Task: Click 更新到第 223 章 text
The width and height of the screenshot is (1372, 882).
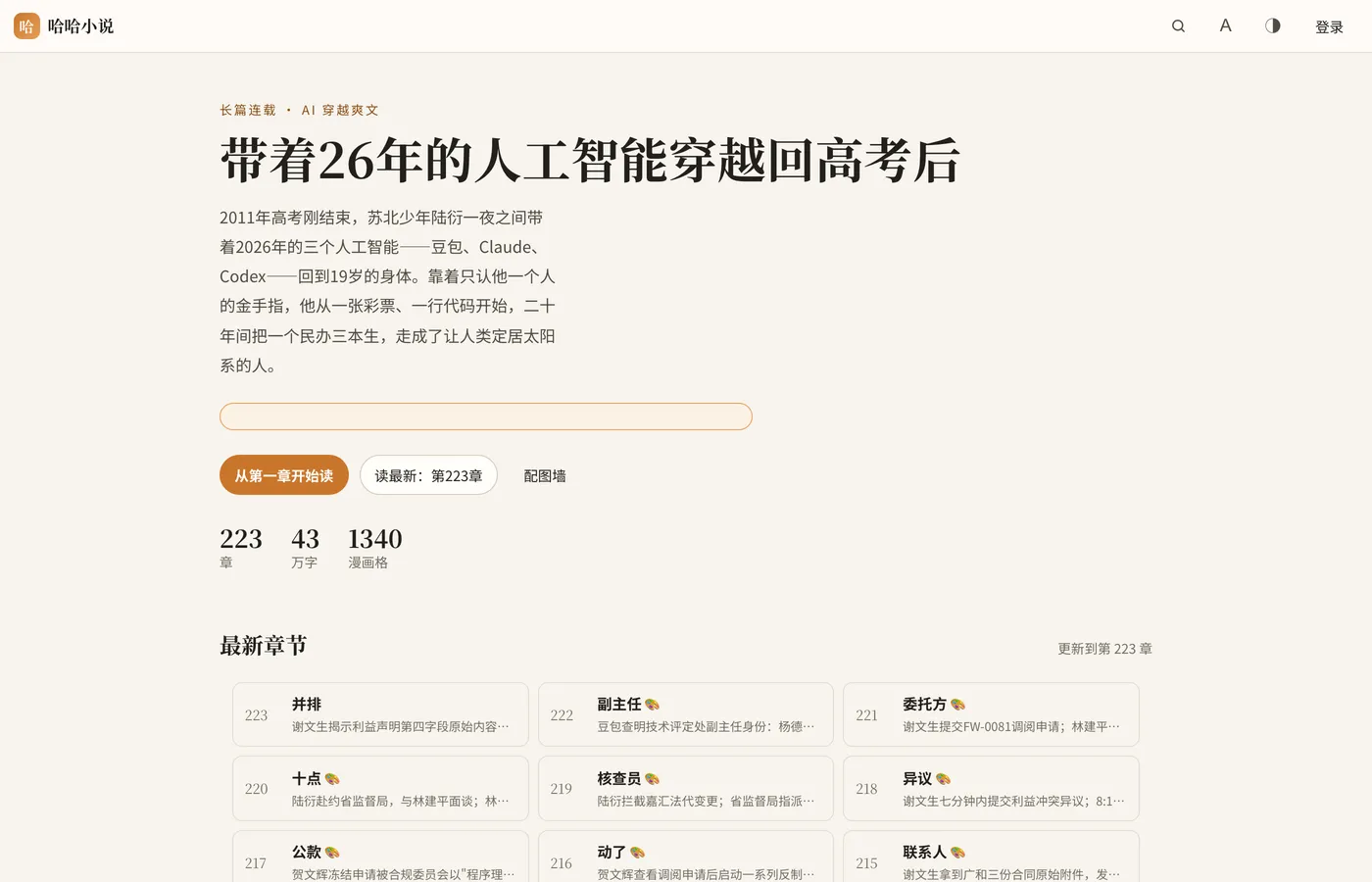Action: (x=1104, y=649)
